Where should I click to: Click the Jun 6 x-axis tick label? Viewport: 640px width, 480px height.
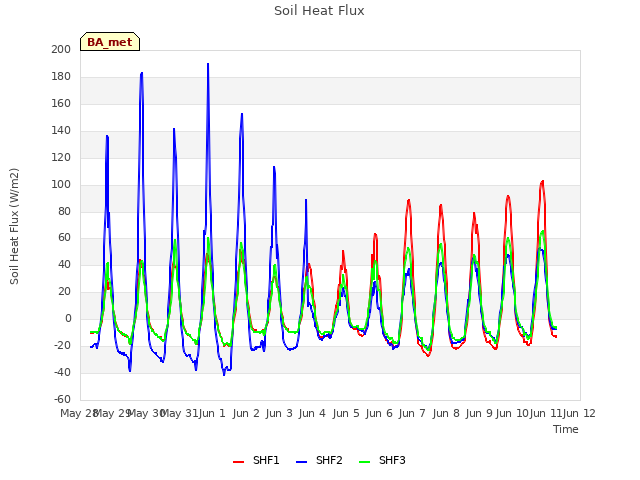[379, 413]
